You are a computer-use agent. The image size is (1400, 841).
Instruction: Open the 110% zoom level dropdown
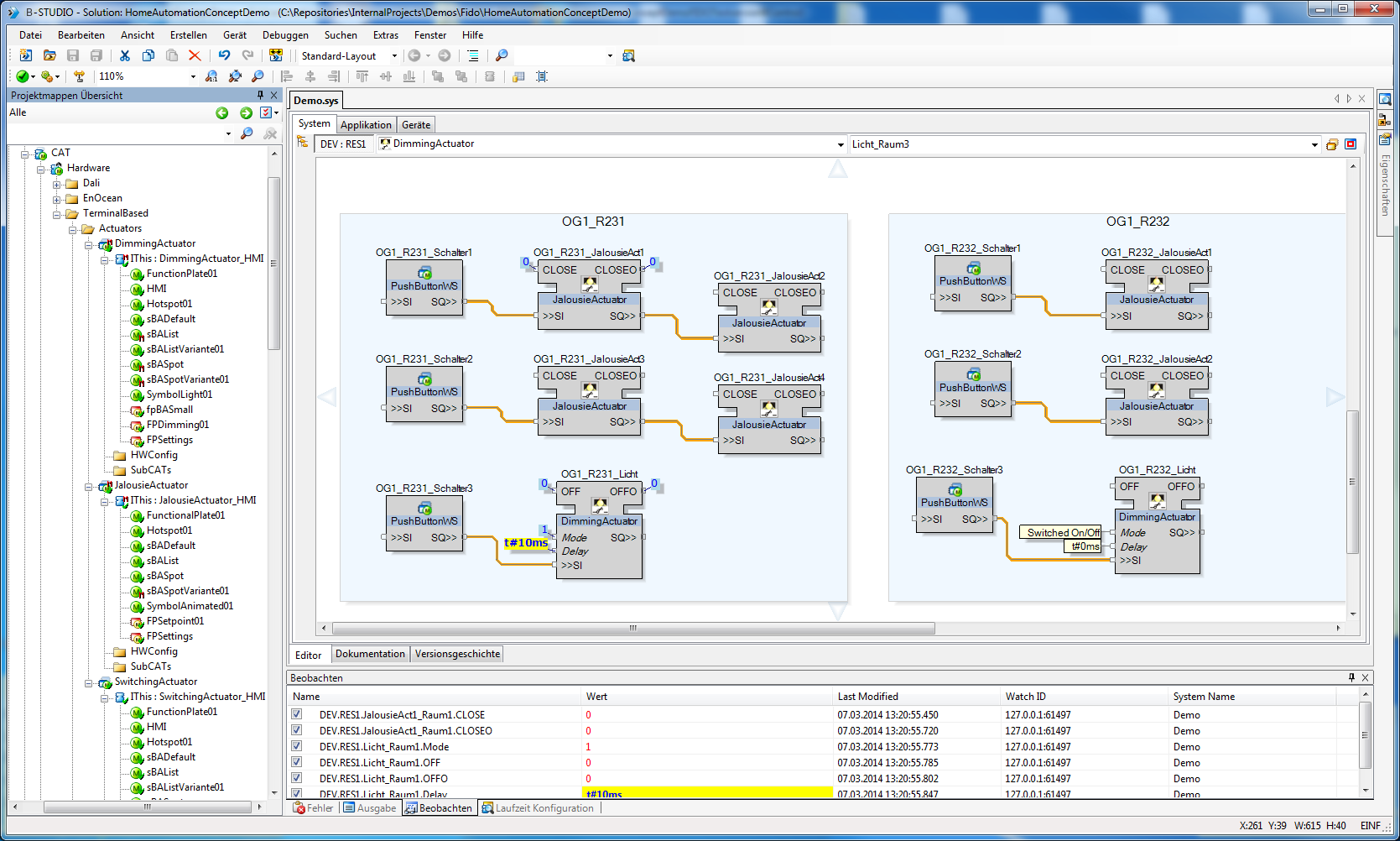[193, 76]
